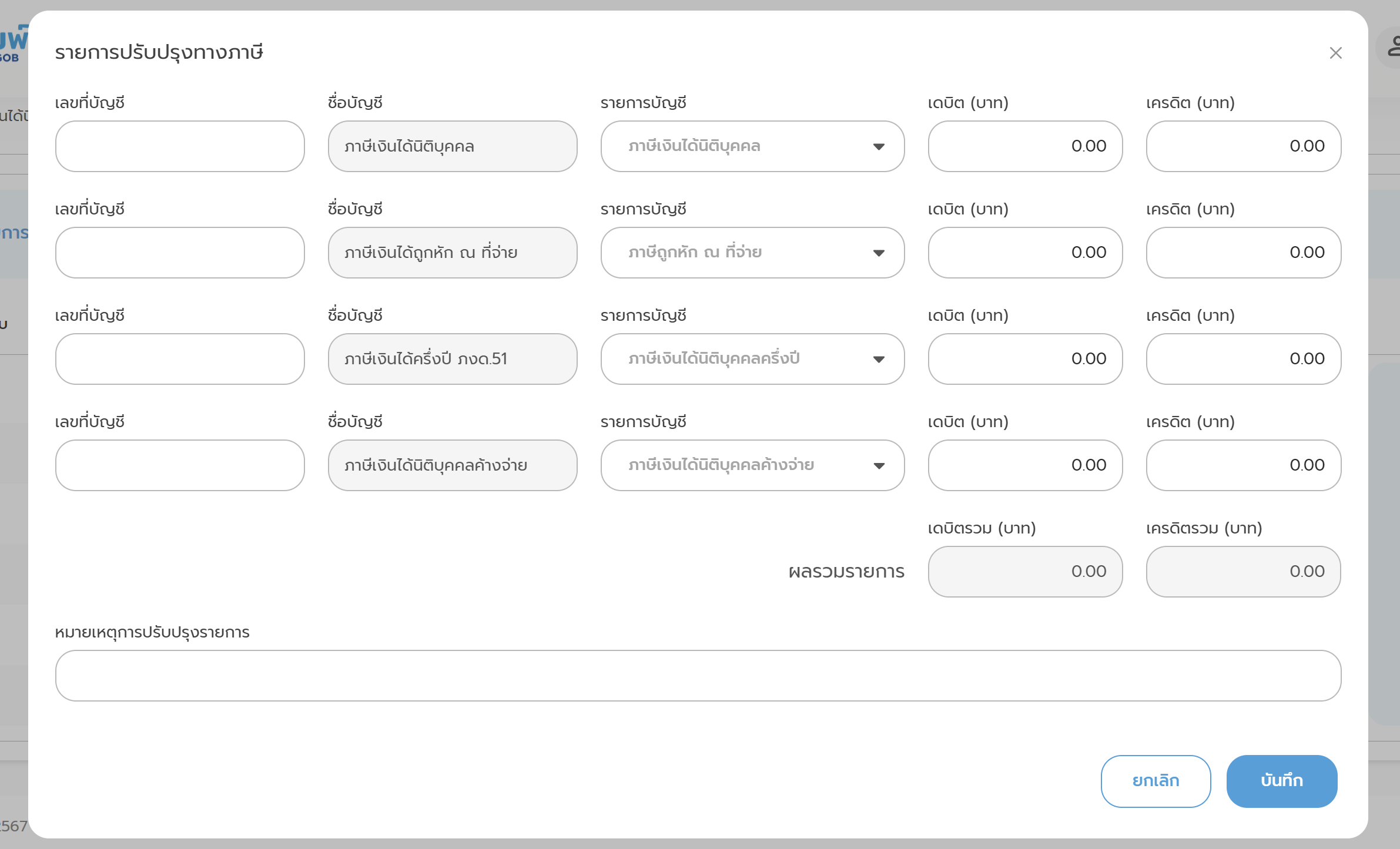Image resolution: width=1400 pixels, height=849 pixels.
Task: Click account number field for ค้างจ่าย row
Action: (x=180, y=465)
